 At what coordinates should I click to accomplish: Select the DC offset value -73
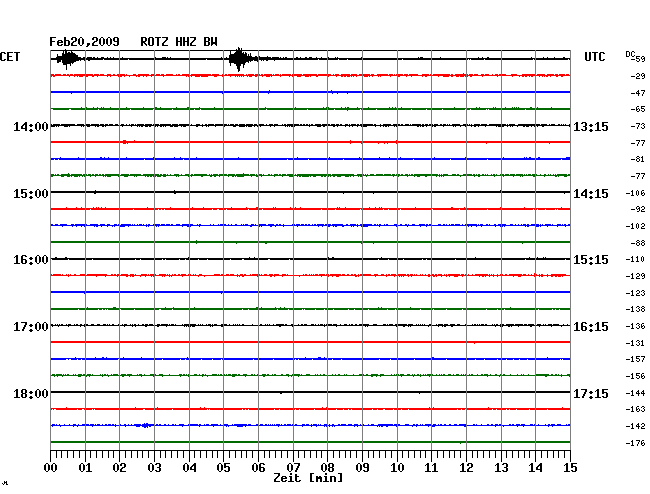click(638, 126)
